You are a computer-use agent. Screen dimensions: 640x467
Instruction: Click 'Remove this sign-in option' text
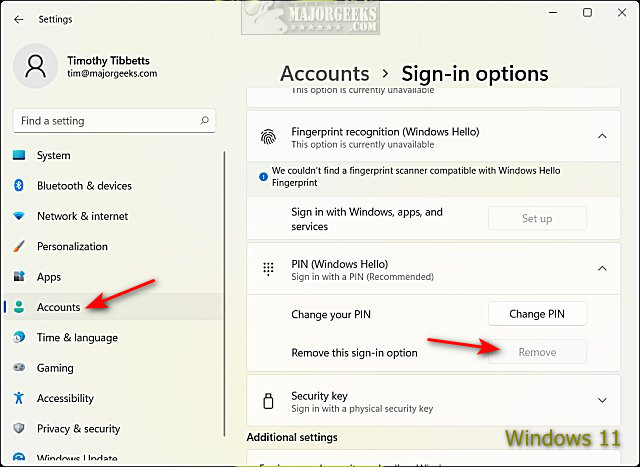pyautogui.click(x=354, y=353)
